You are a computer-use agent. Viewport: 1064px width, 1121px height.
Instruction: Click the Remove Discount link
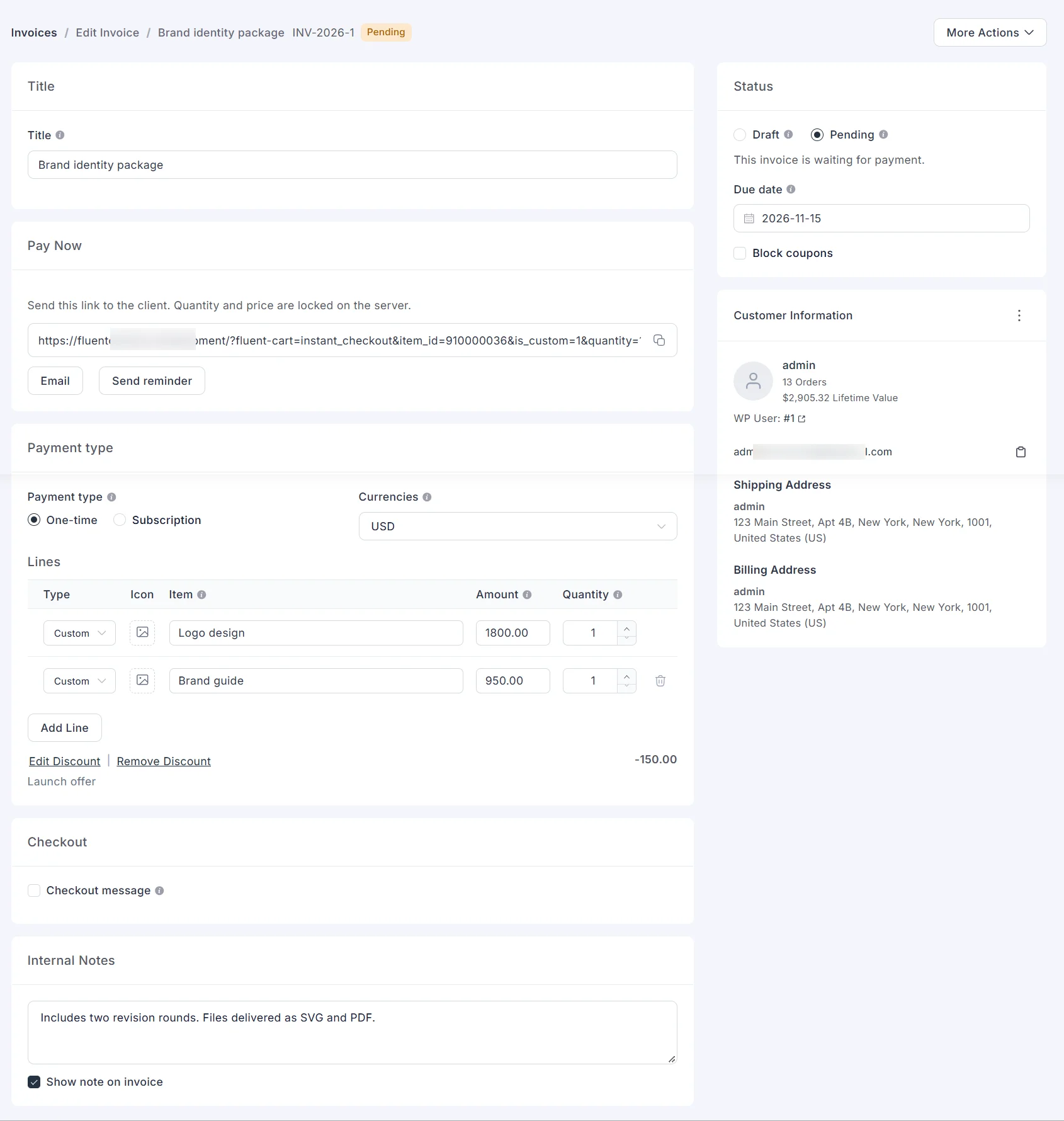(x=164, y=761)
